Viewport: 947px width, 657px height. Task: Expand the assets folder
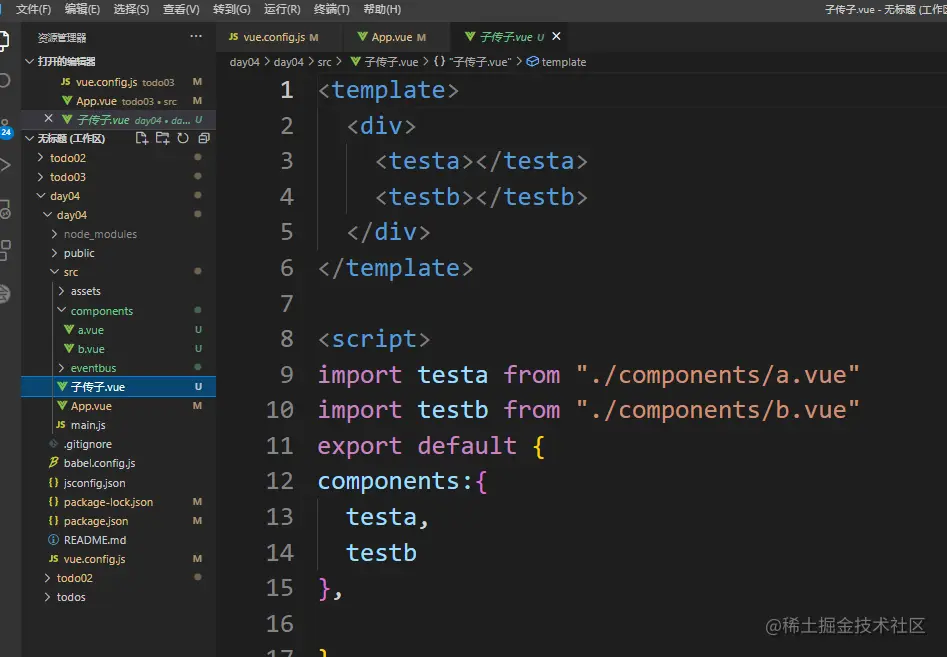(x=61, y=291)
